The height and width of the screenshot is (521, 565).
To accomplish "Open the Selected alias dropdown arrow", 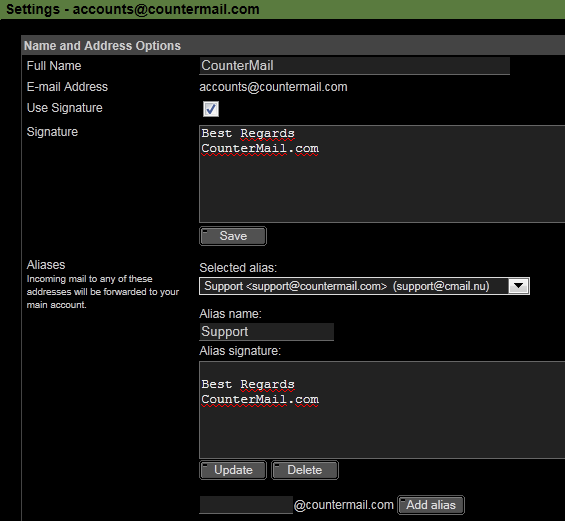I will [x=519, y=286].
